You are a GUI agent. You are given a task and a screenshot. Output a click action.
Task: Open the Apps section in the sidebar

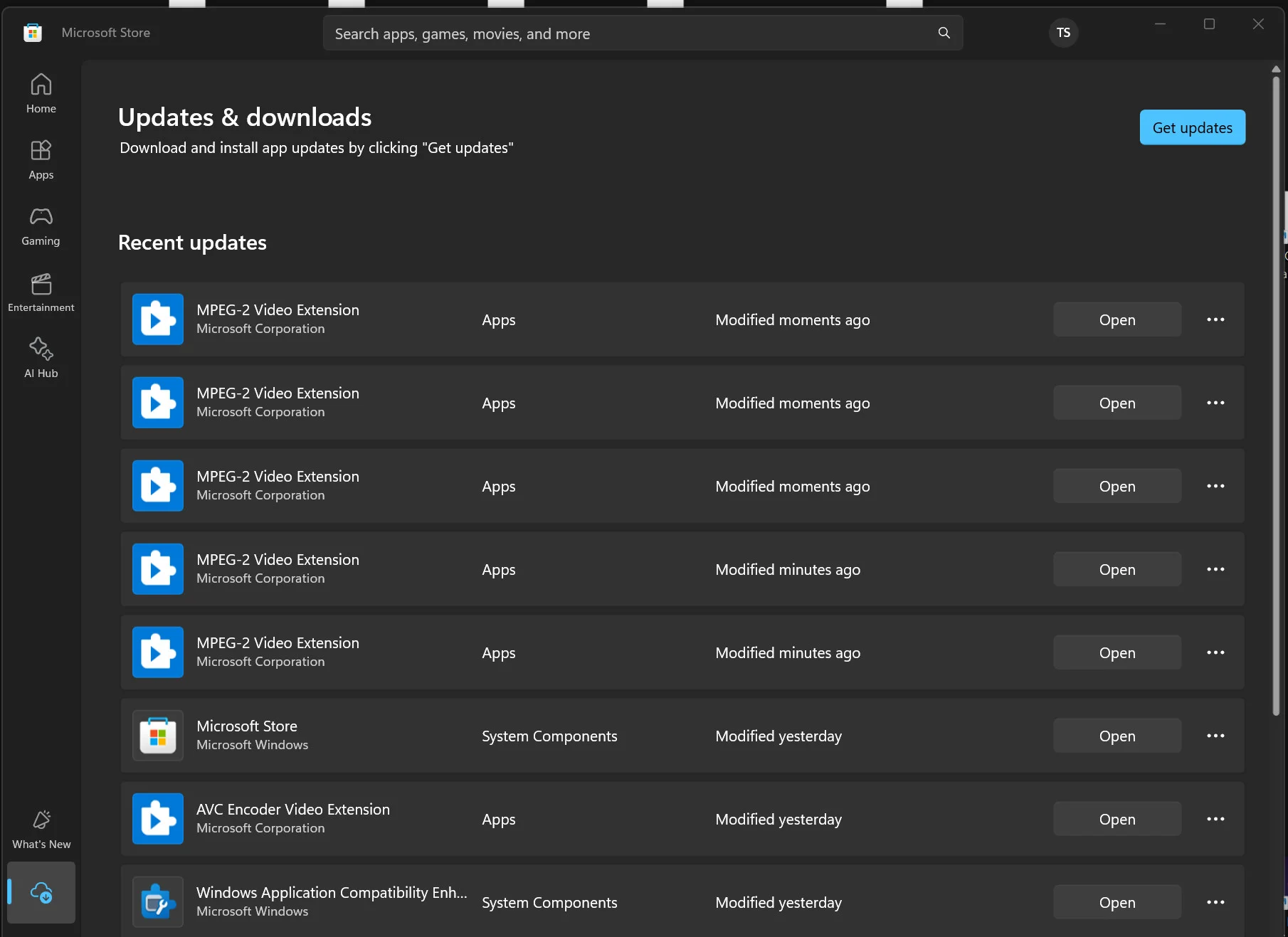coord(41,160)
